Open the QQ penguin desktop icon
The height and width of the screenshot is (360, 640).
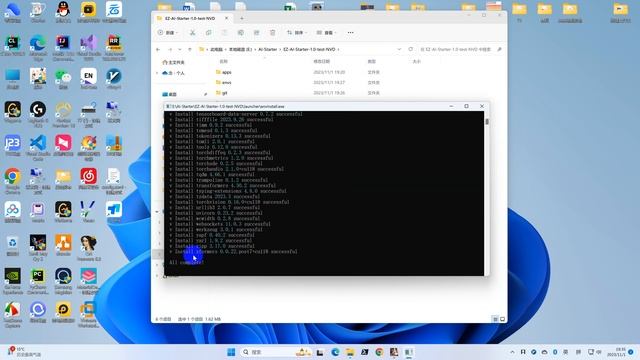point(63,12)
